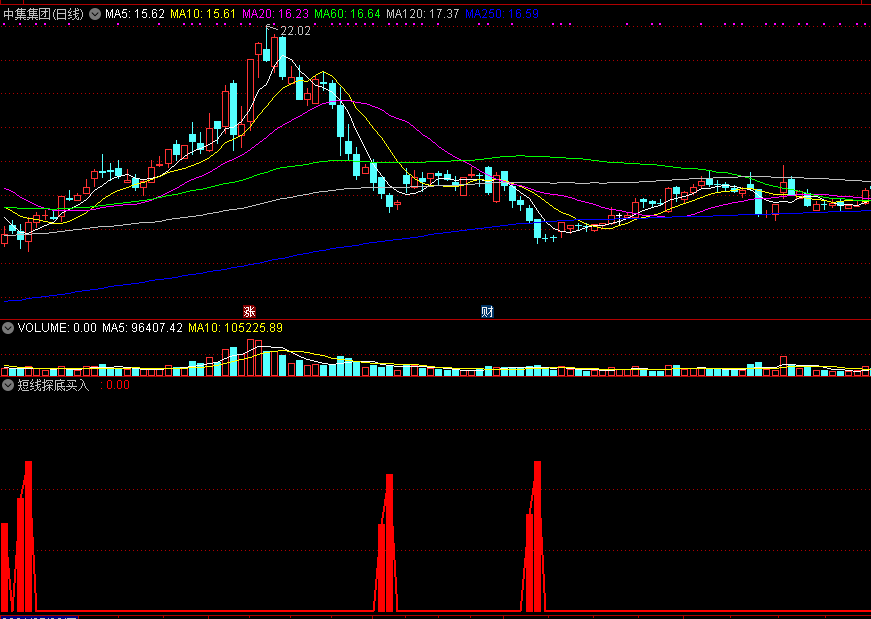The image size is (871, 619).
Task: Click the volume MA5: 96407.42 value
Action: tap(142, 328)
